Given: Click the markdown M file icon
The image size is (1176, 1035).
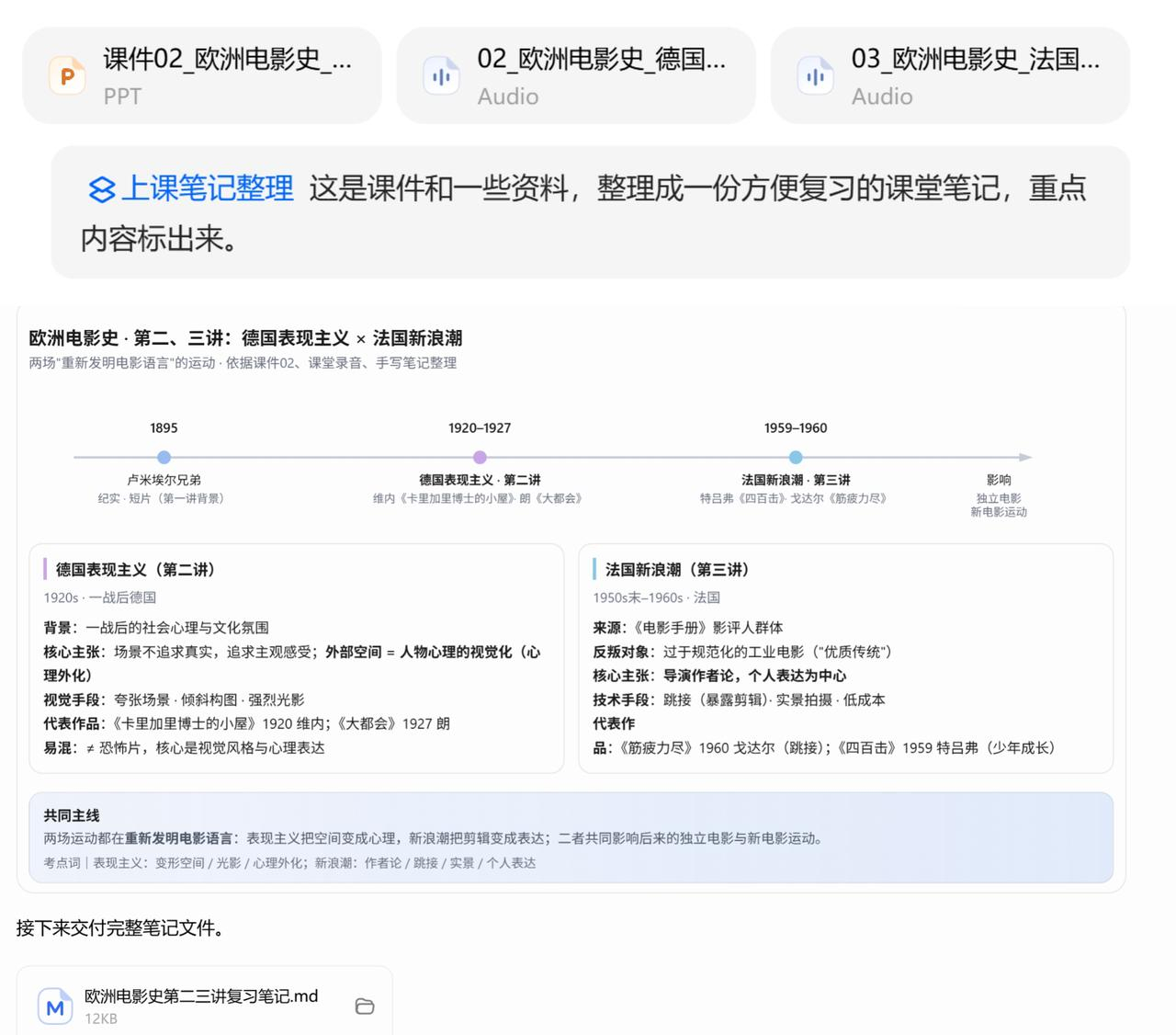Looking at the screenshot, I should point(55,1007).
